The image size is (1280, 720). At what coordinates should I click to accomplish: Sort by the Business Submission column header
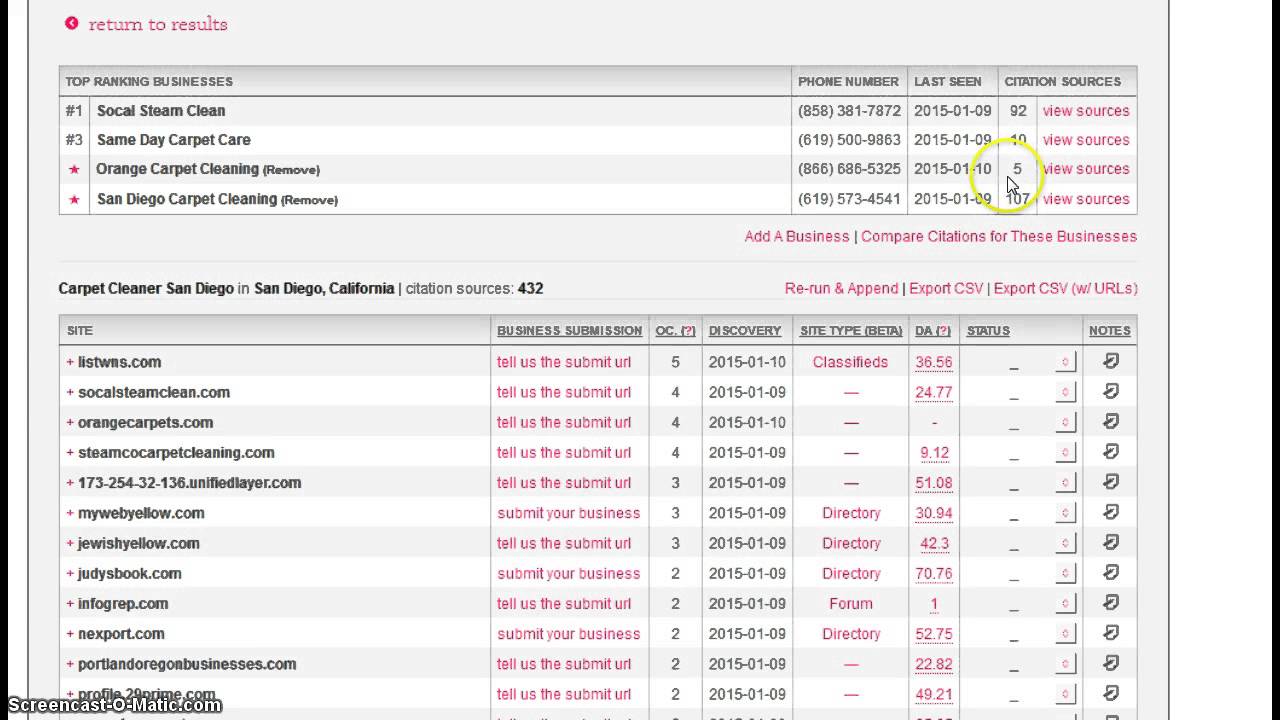[x=569, y=331]
